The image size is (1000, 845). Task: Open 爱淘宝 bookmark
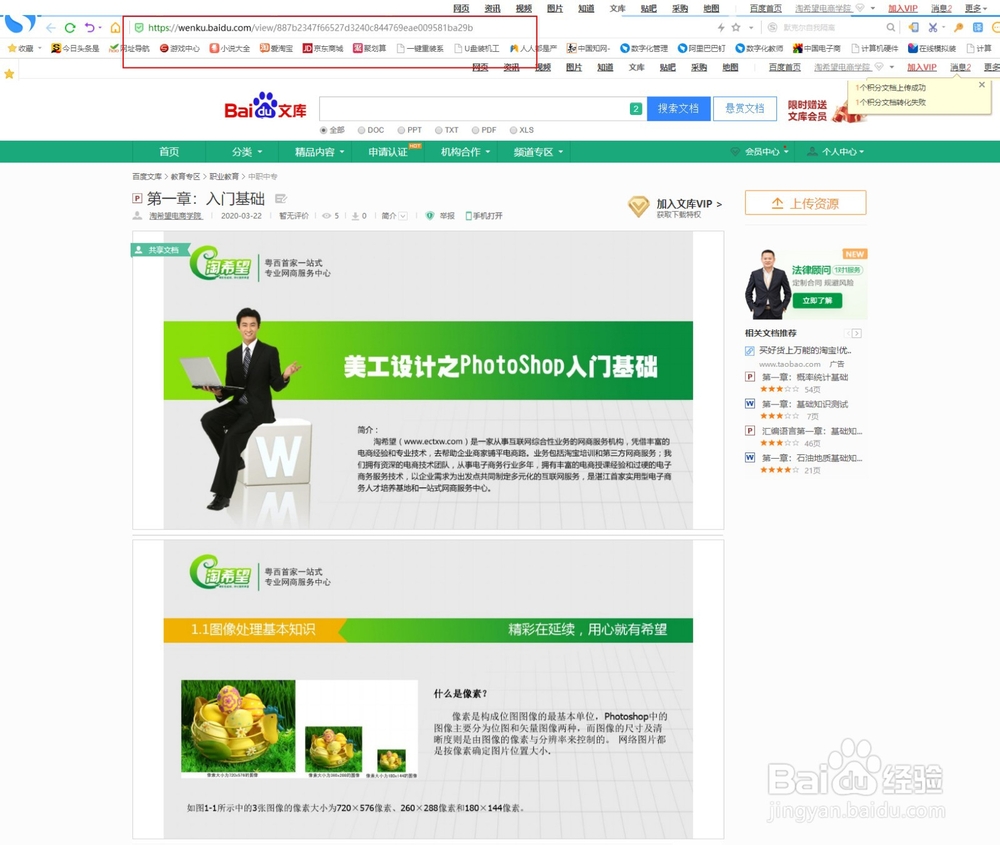pos(276,48)
